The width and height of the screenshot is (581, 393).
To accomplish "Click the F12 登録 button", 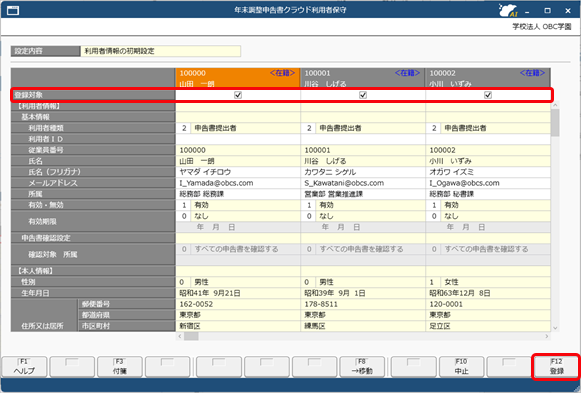I will pos(556,366).
